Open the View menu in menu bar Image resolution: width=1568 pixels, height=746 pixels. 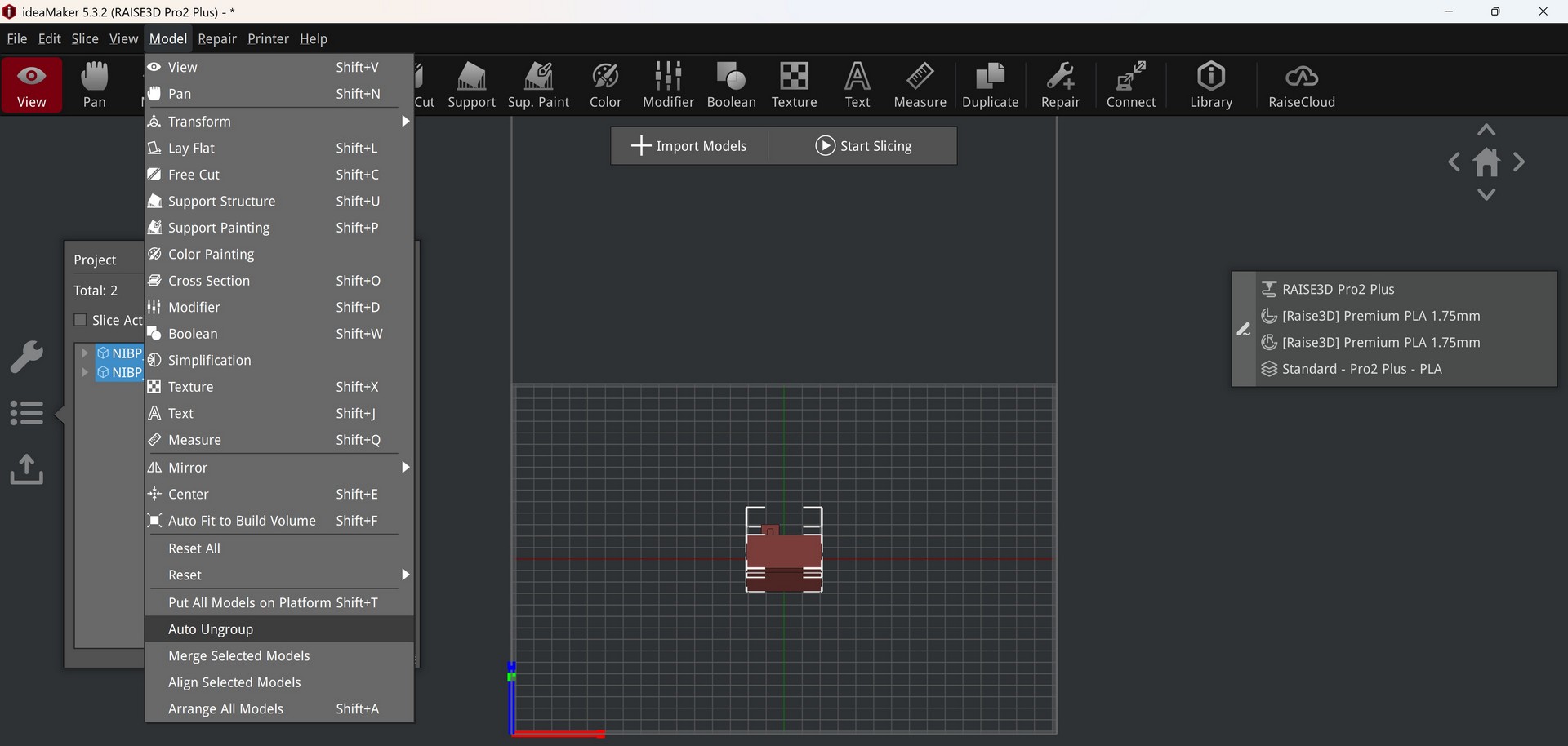point(124,38)
